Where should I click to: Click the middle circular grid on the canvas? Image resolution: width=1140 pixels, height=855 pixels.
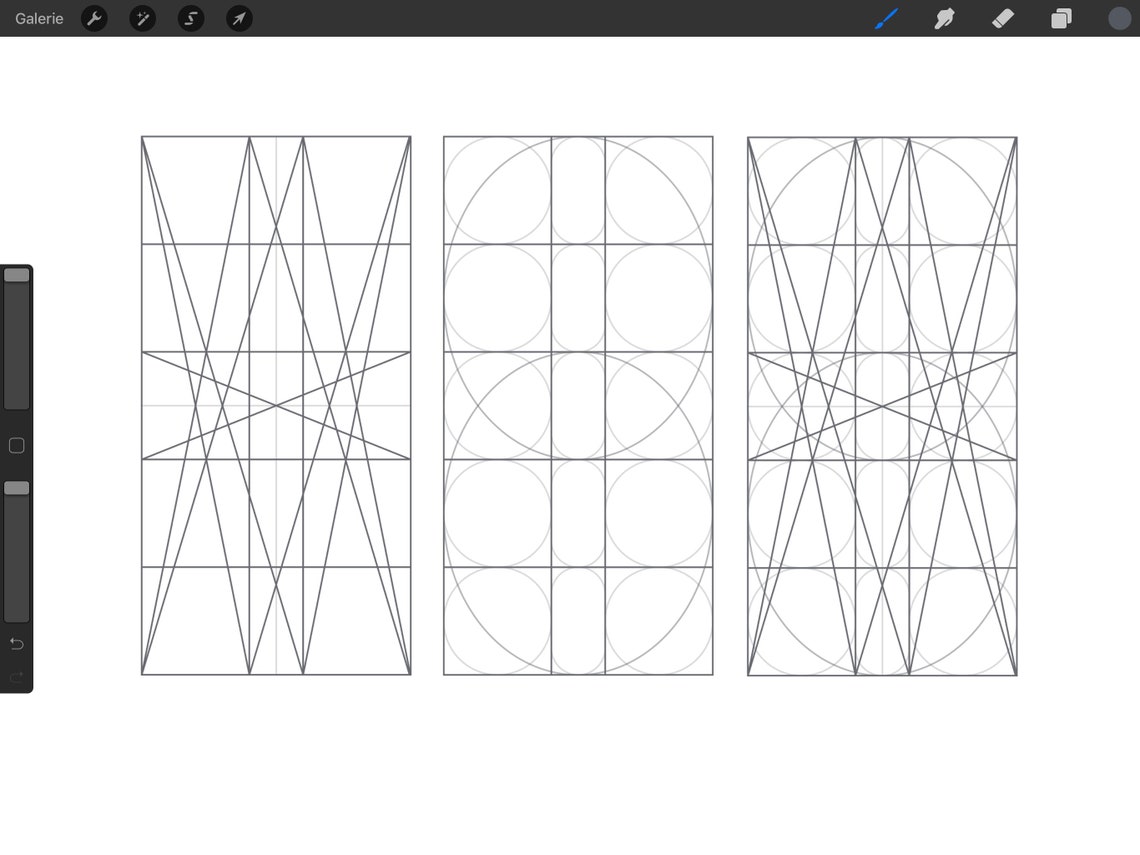tap(577, 405)
